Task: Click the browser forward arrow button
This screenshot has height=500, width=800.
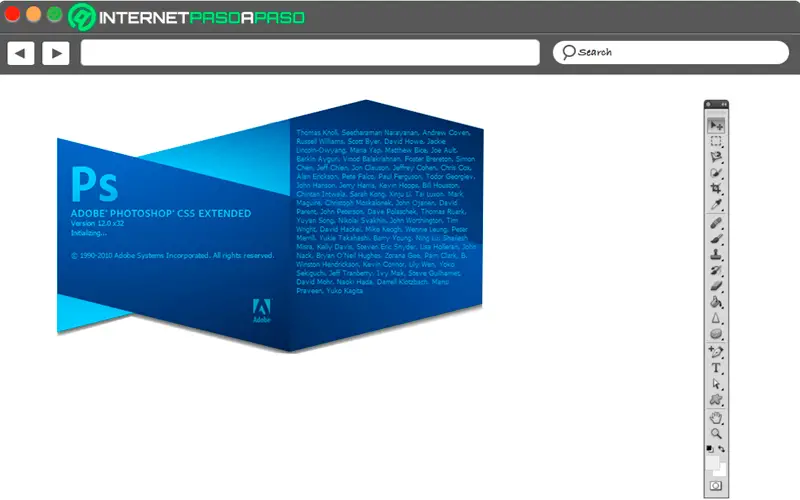Action: click(56, 53)
